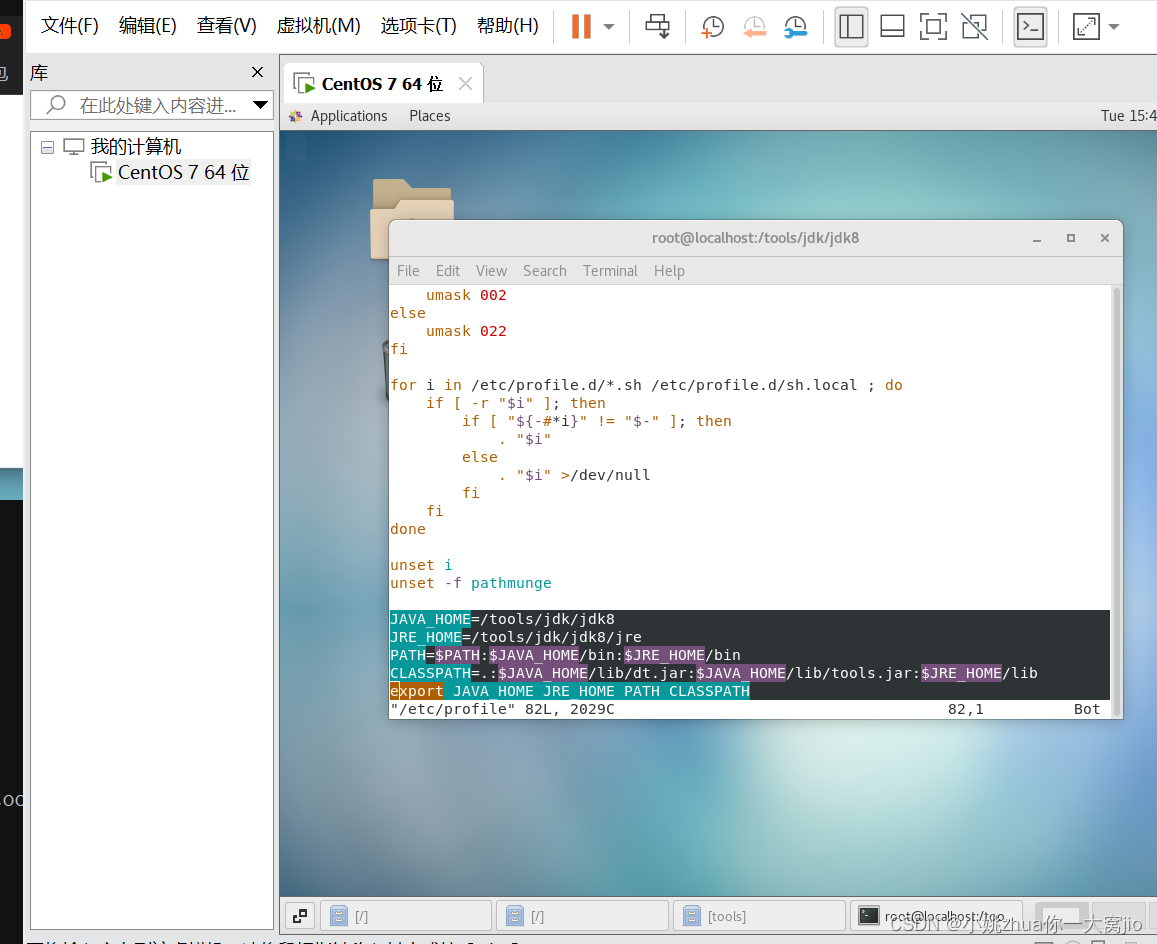Revert the VM to its snapshot

pos(755,27)
